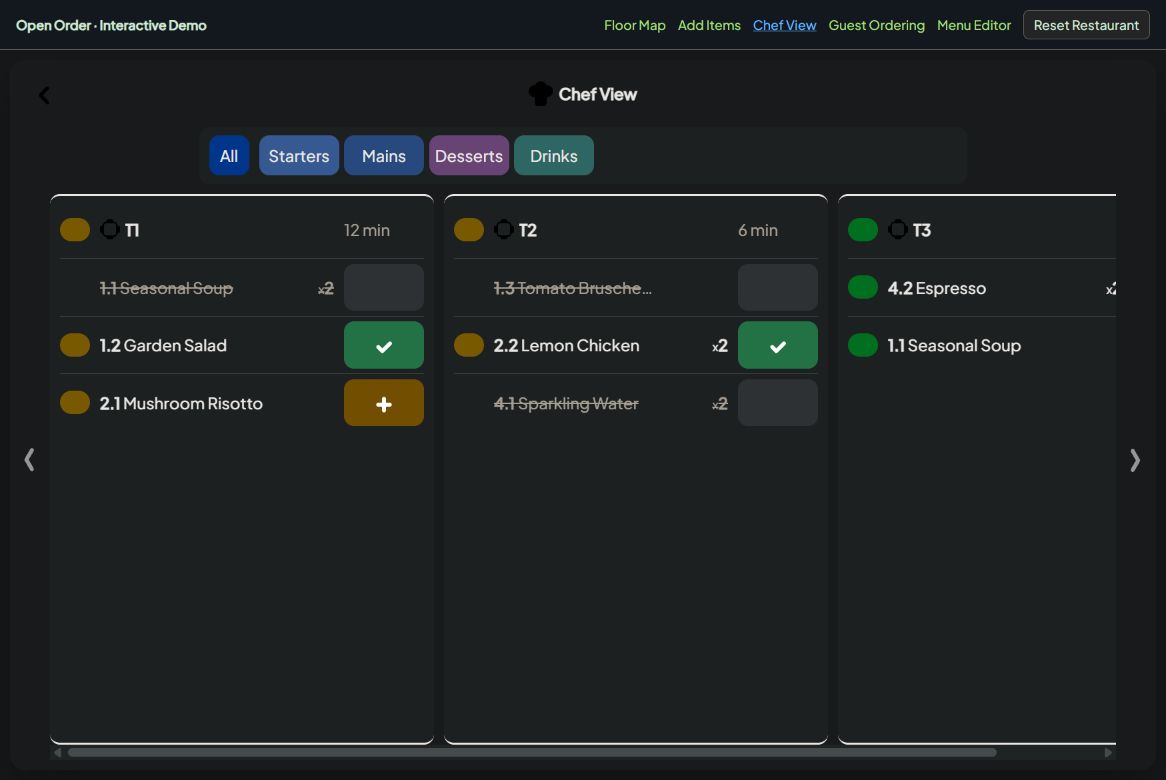Click the horizontal scrollbar thumb

532,752
